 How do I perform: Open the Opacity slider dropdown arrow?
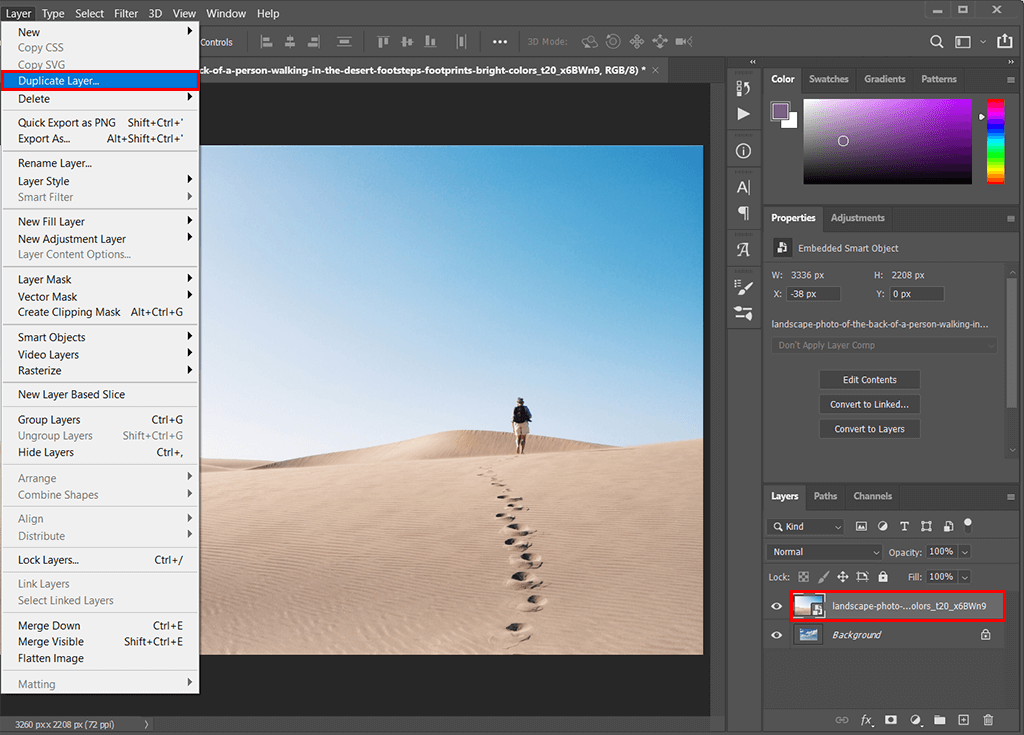click(x=965, y=552)
